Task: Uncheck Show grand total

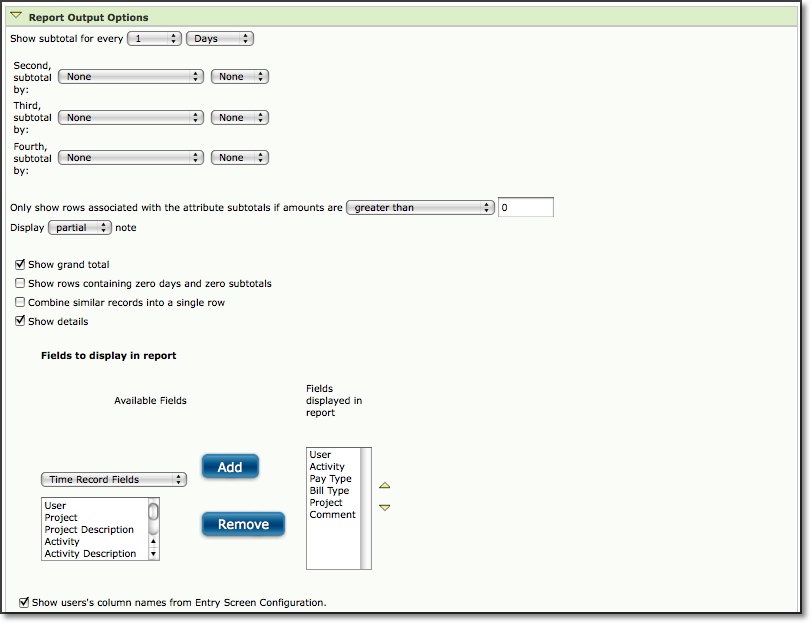Action: pyautogui.click(x=20, y=264)
